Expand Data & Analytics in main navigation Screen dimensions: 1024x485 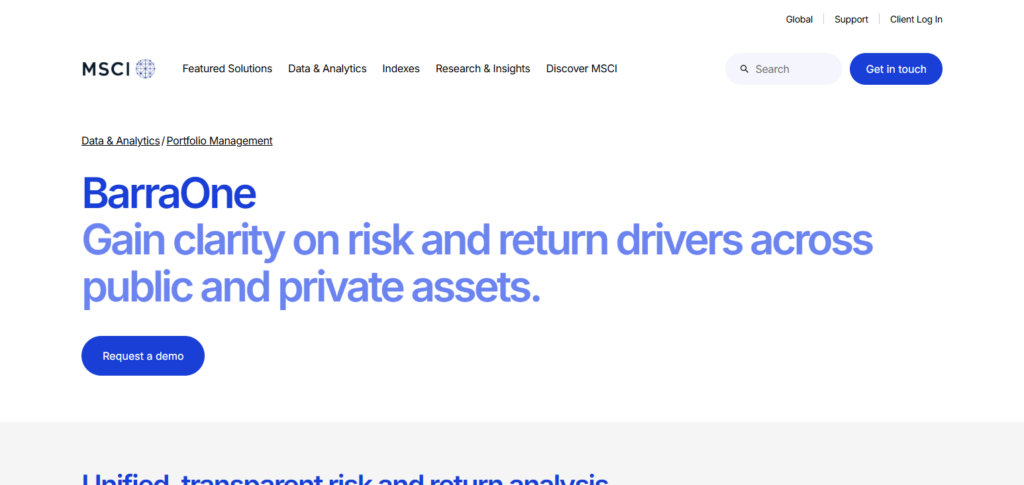(x=327, y=69)
